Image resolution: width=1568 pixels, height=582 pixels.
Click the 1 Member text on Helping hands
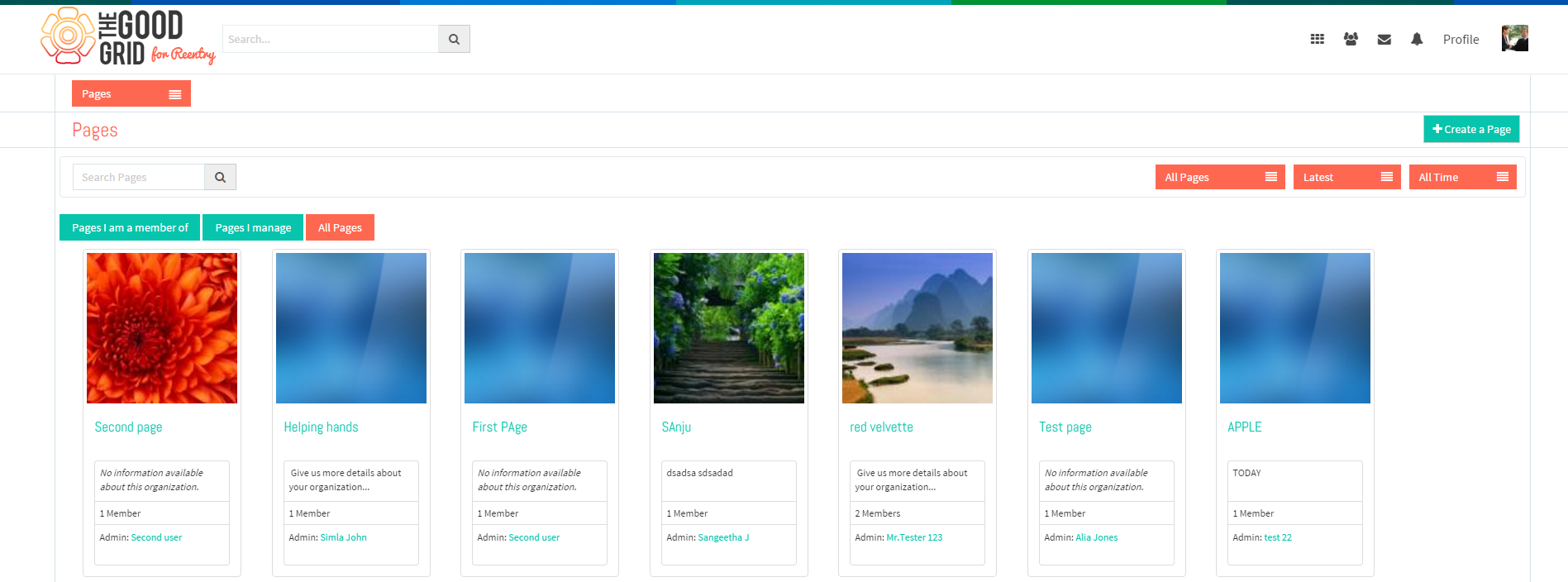pos(309,513)
